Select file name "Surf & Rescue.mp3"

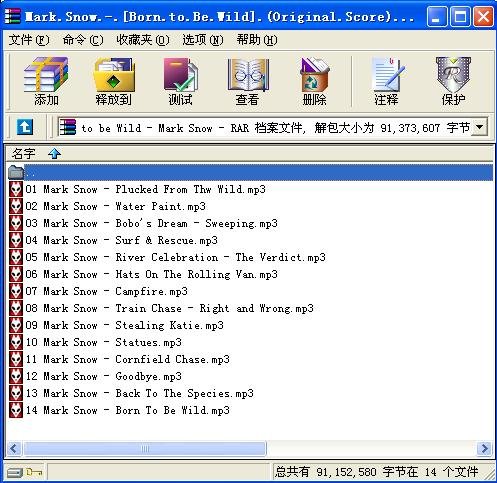coord(166,240)
